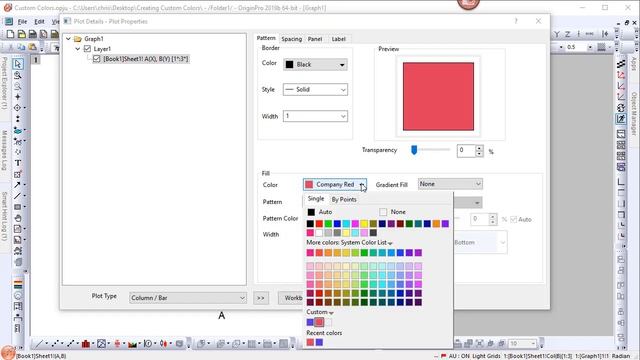Select the Pan hand tool
This screenshot has width=640, height=360.
18,218
